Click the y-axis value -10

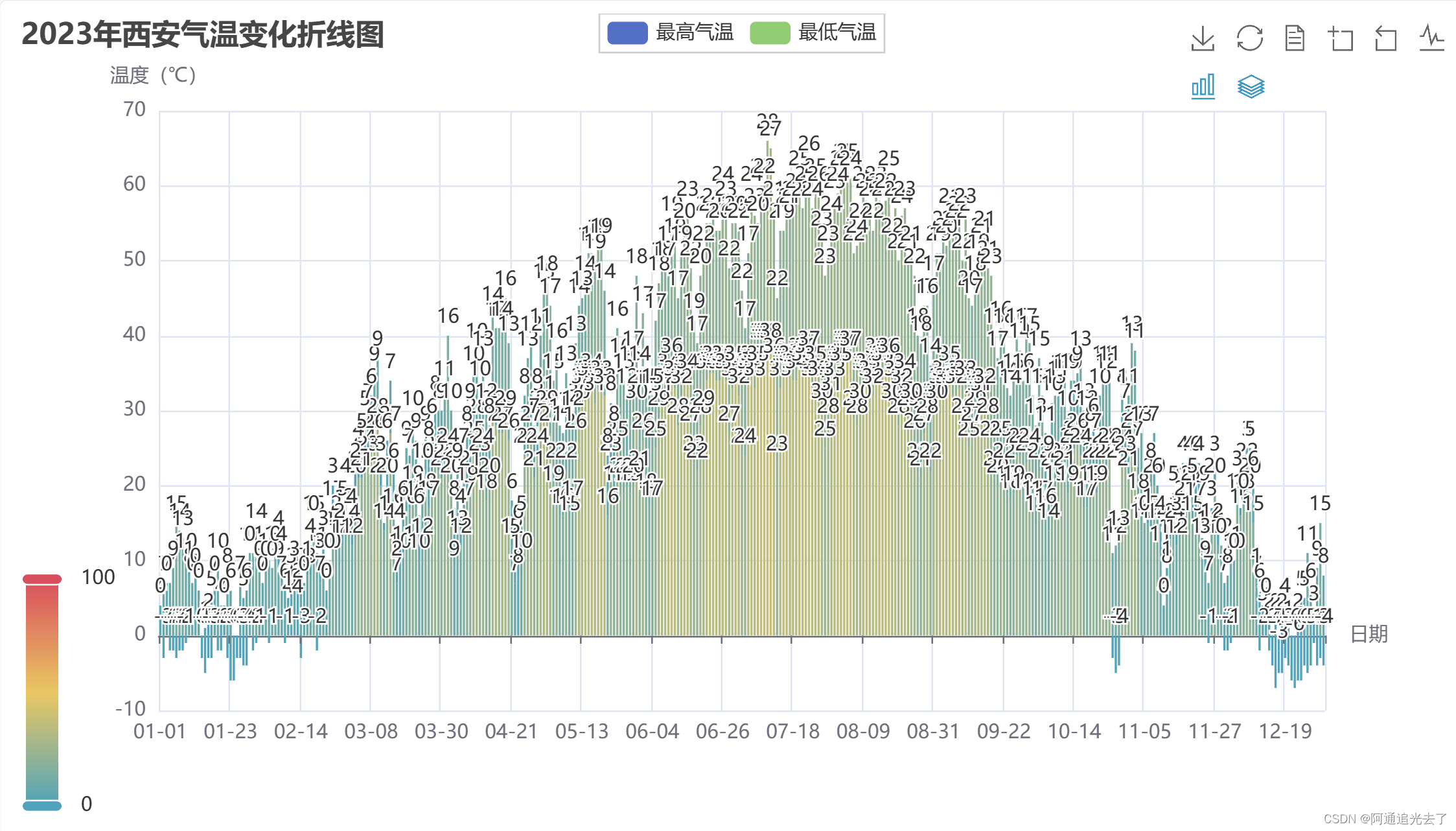tap(130, 708)
